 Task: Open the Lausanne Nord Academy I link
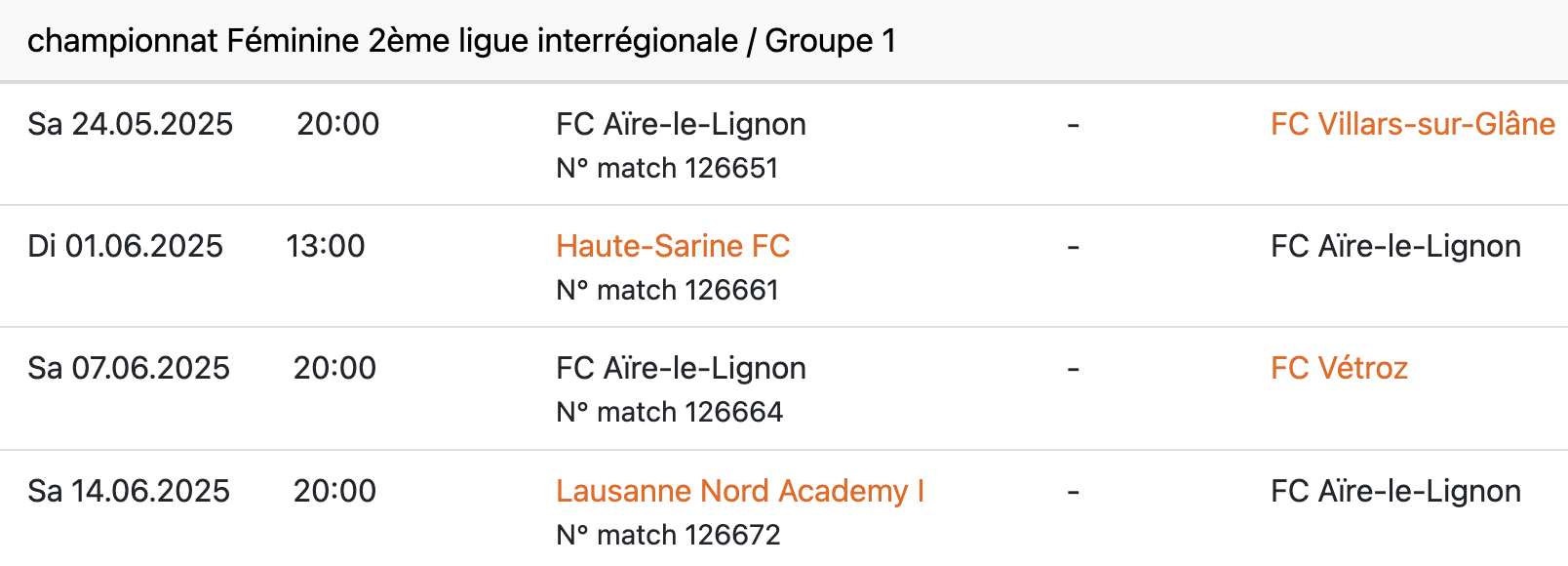click(x=739, y=491)
